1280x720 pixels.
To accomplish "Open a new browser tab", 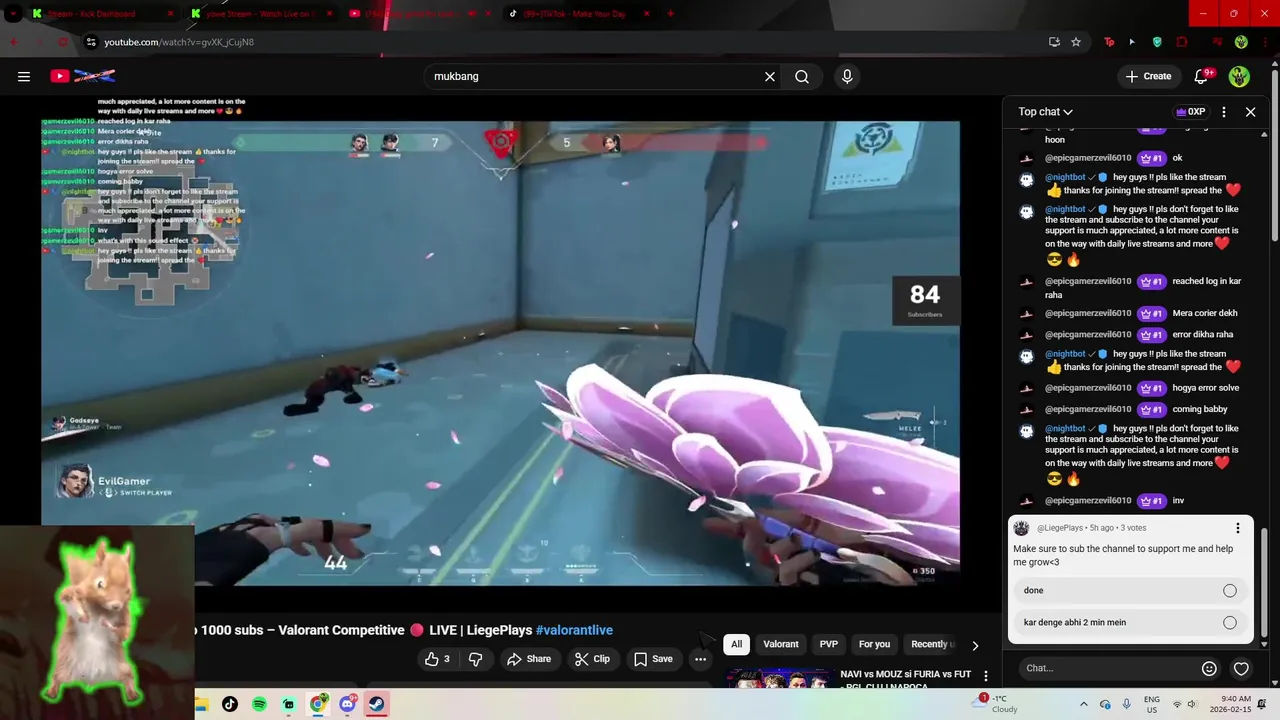I will (x=670, y=14).
